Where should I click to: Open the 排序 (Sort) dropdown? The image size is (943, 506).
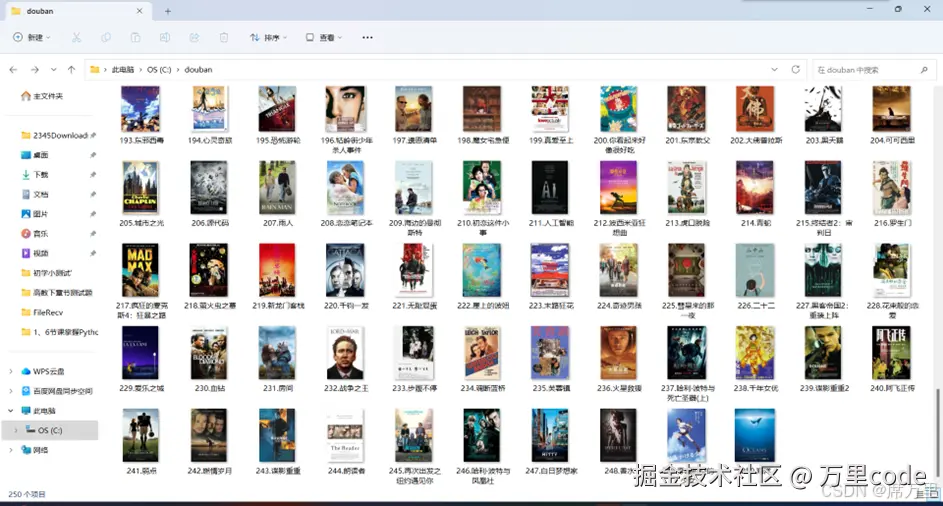268,37
